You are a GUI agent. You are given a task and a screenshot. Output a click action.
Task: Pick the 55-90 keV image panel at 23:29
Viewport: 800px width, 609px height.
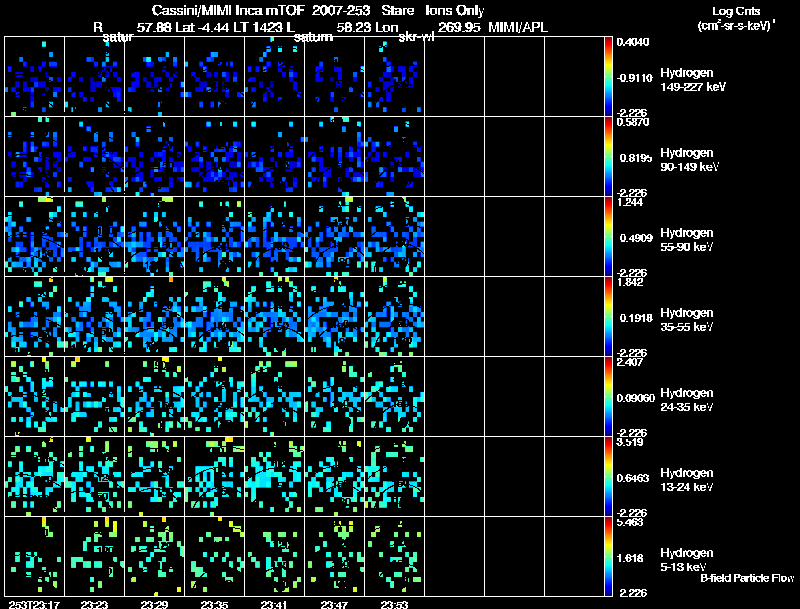pos(155,237)
